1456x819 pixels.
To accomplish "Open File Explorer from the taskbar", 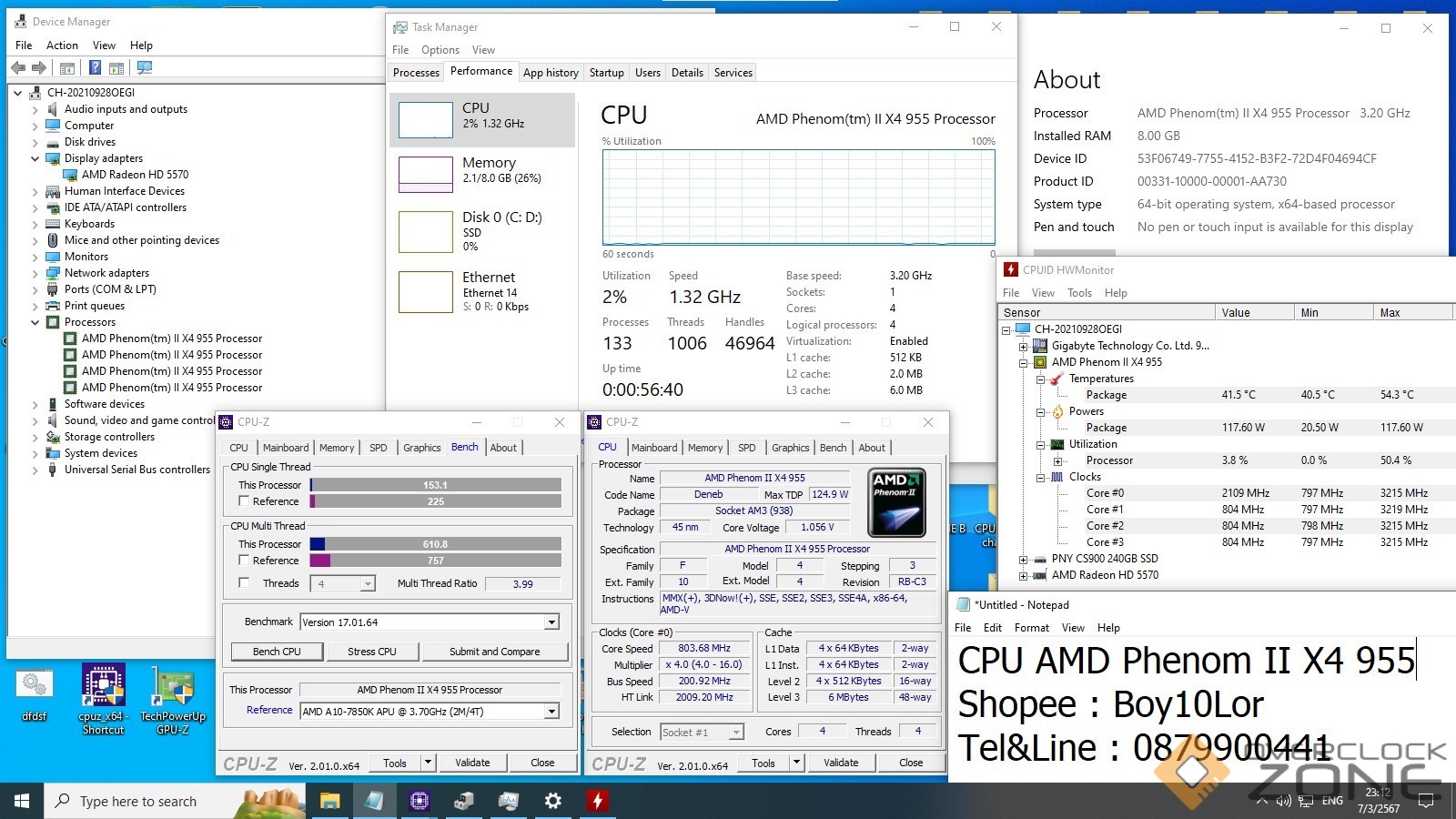I will pyautogui.click(x=329, y=801).
